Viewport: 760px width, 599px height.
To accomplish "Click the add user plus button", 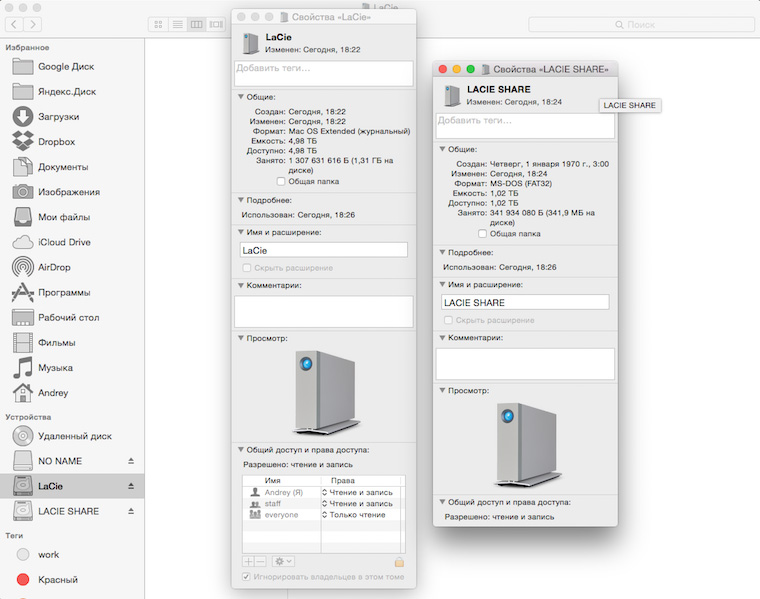I will click(249, 562).
